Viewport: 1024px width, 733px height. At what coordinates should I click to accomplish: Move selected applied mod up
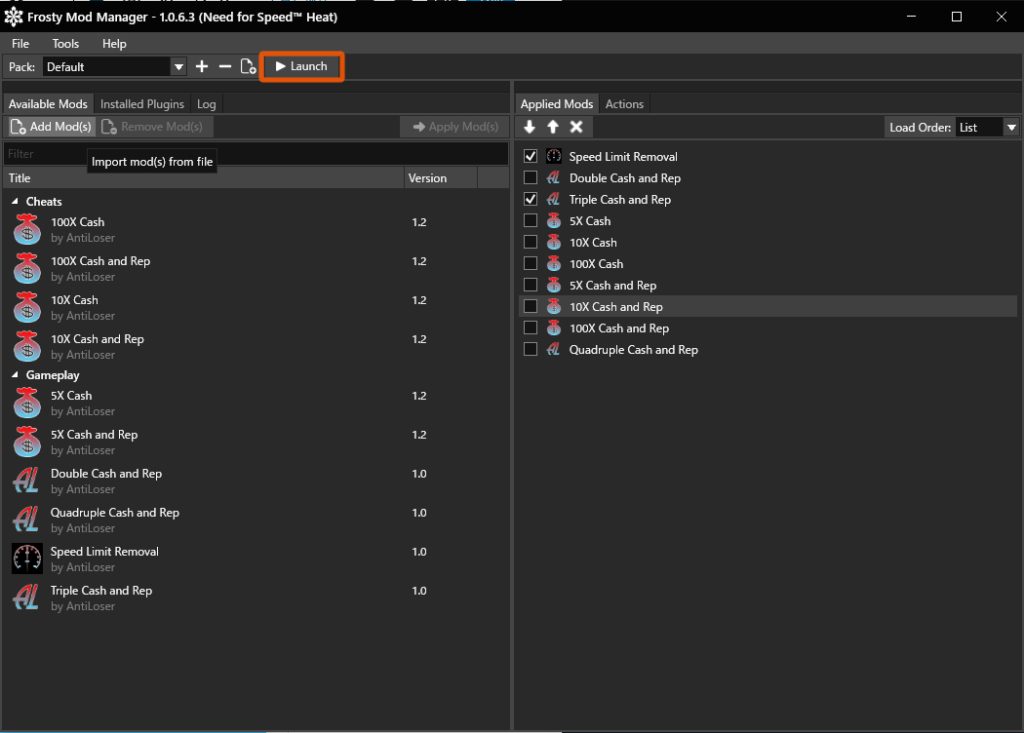553,127
